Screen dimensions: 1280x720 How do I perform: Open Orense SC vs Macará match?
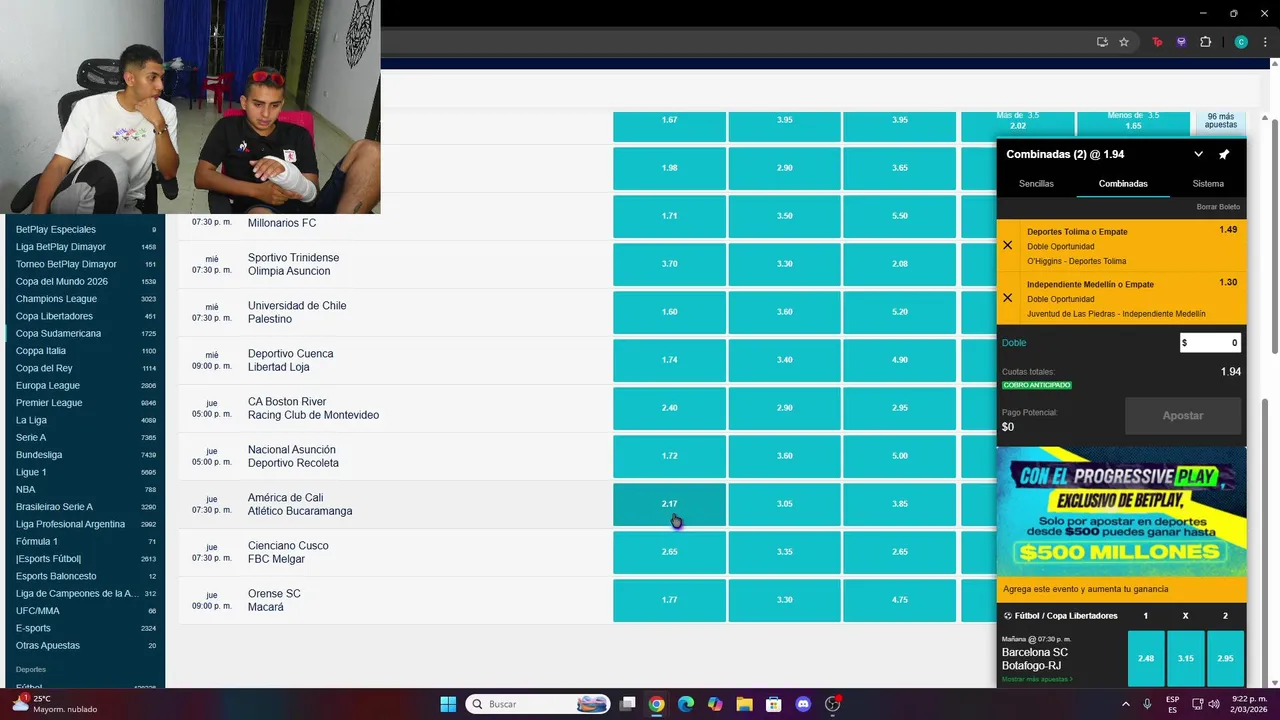coord(274,600)
